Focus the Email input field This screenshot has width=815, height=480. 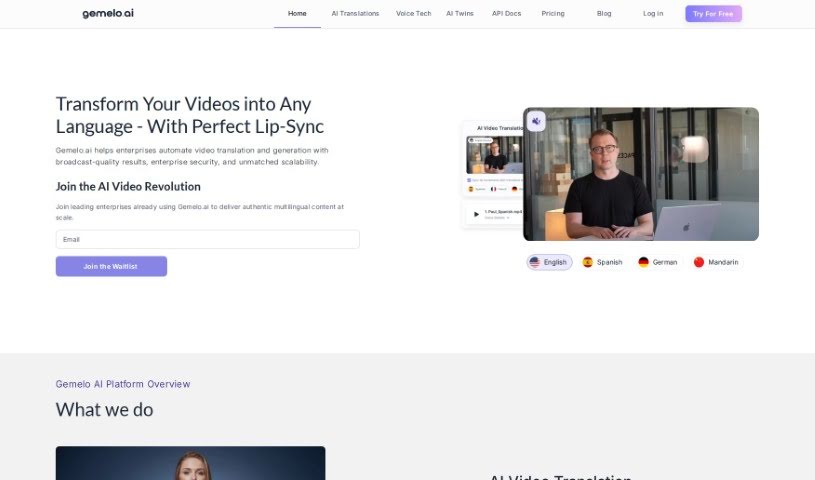click(207, 239)
